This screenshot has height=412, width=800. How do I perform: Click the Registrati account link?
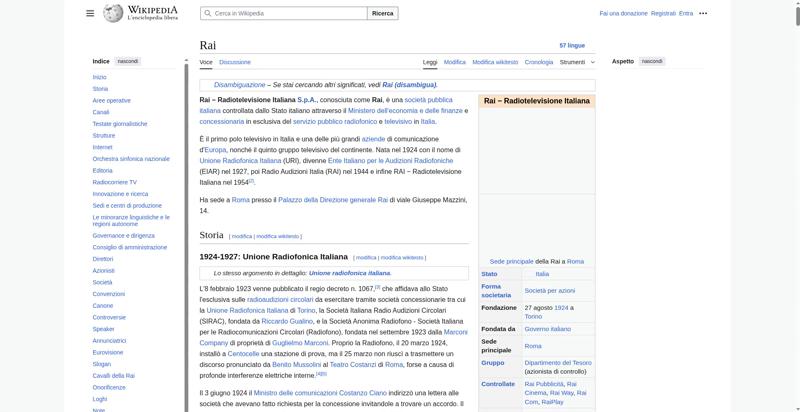663,14
